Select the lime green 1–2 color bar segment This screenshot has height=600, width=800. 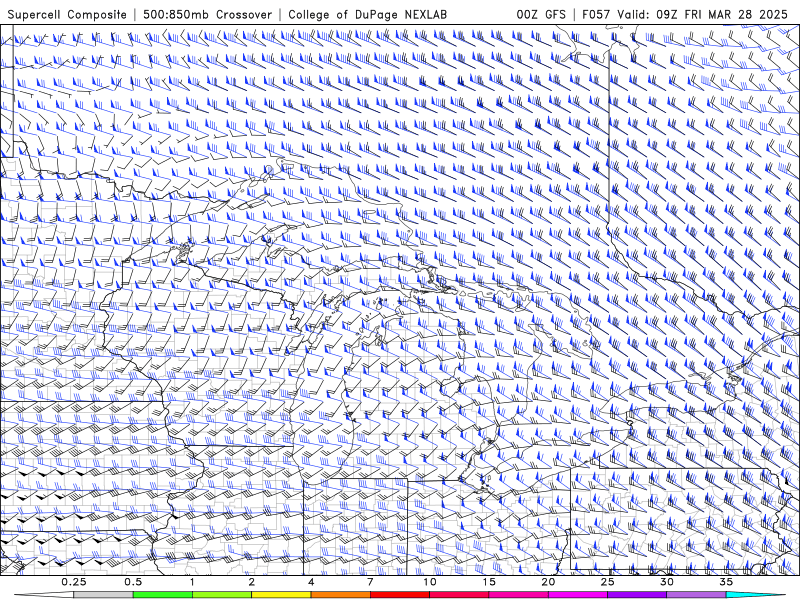tap(221, 595)
